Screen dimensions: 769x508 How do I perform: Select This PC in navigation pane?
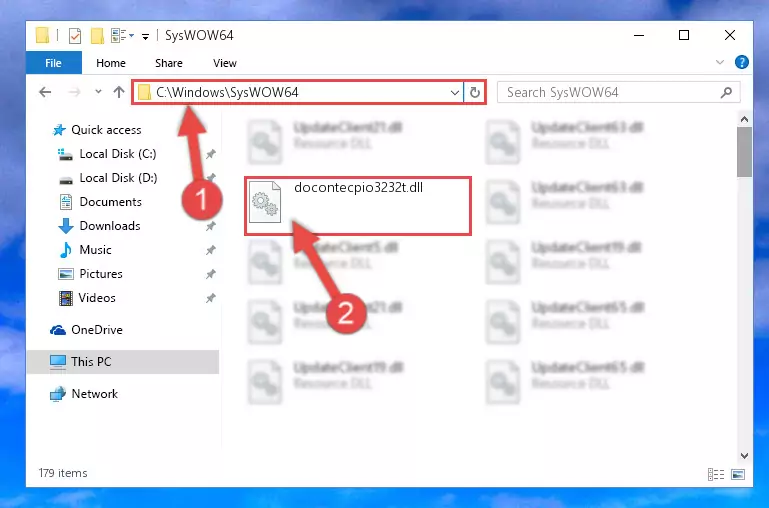123,362
